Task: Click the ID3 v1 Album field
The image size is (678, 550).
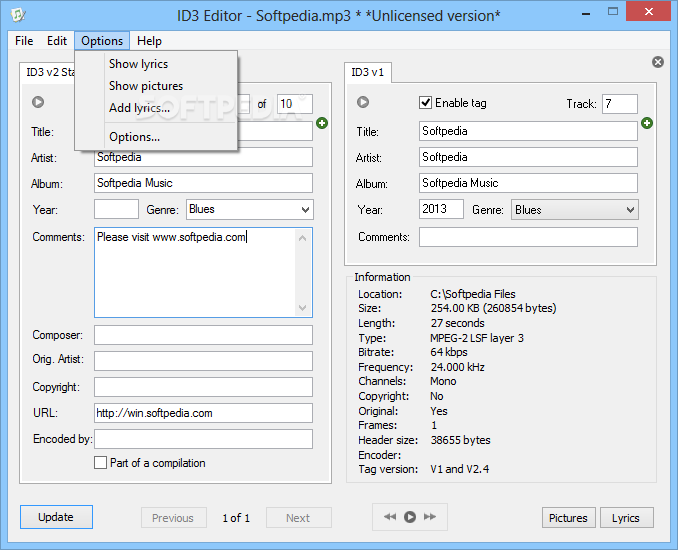Action: pos(528,183)
